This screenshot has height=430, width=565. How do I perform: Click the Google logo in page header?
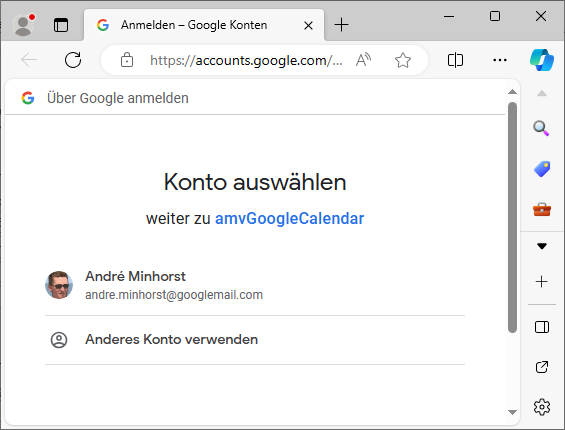(28, 98)
